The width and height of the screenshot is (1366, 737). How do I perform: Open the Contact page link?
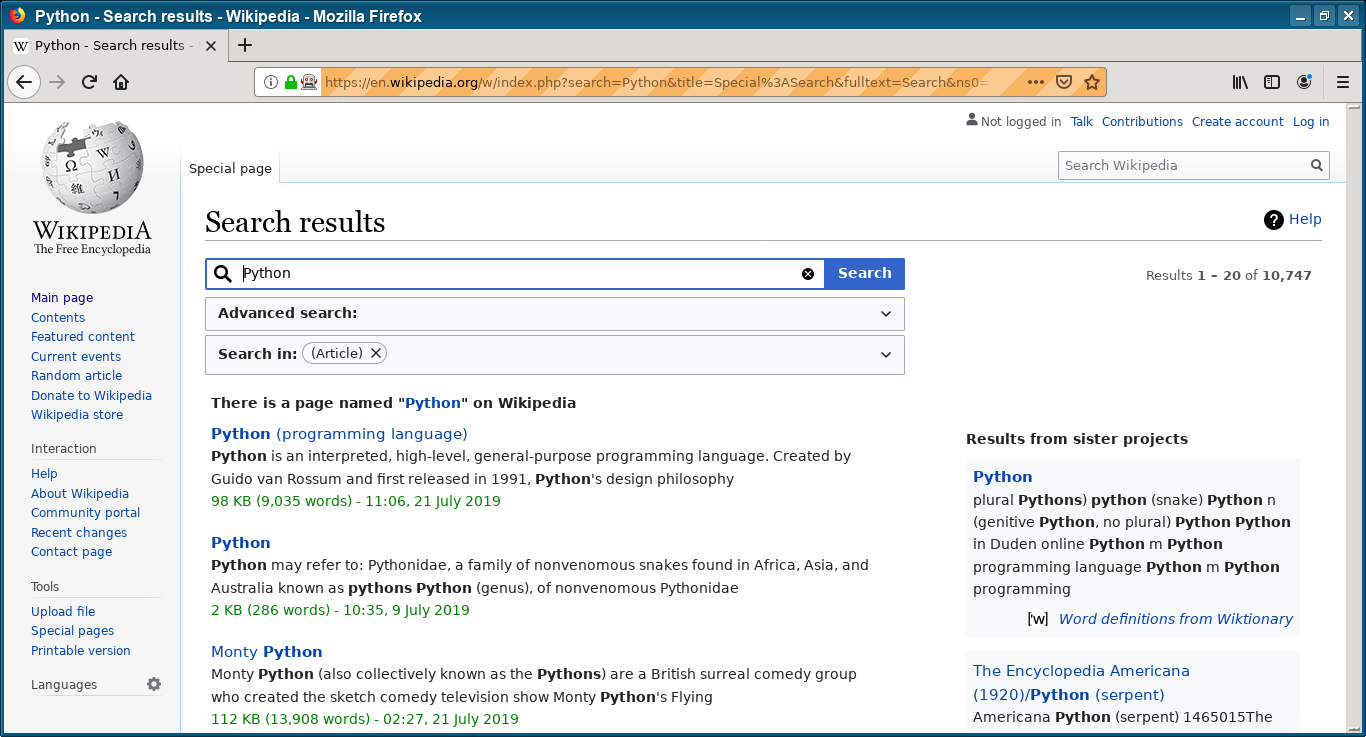(x=72, y=552)
